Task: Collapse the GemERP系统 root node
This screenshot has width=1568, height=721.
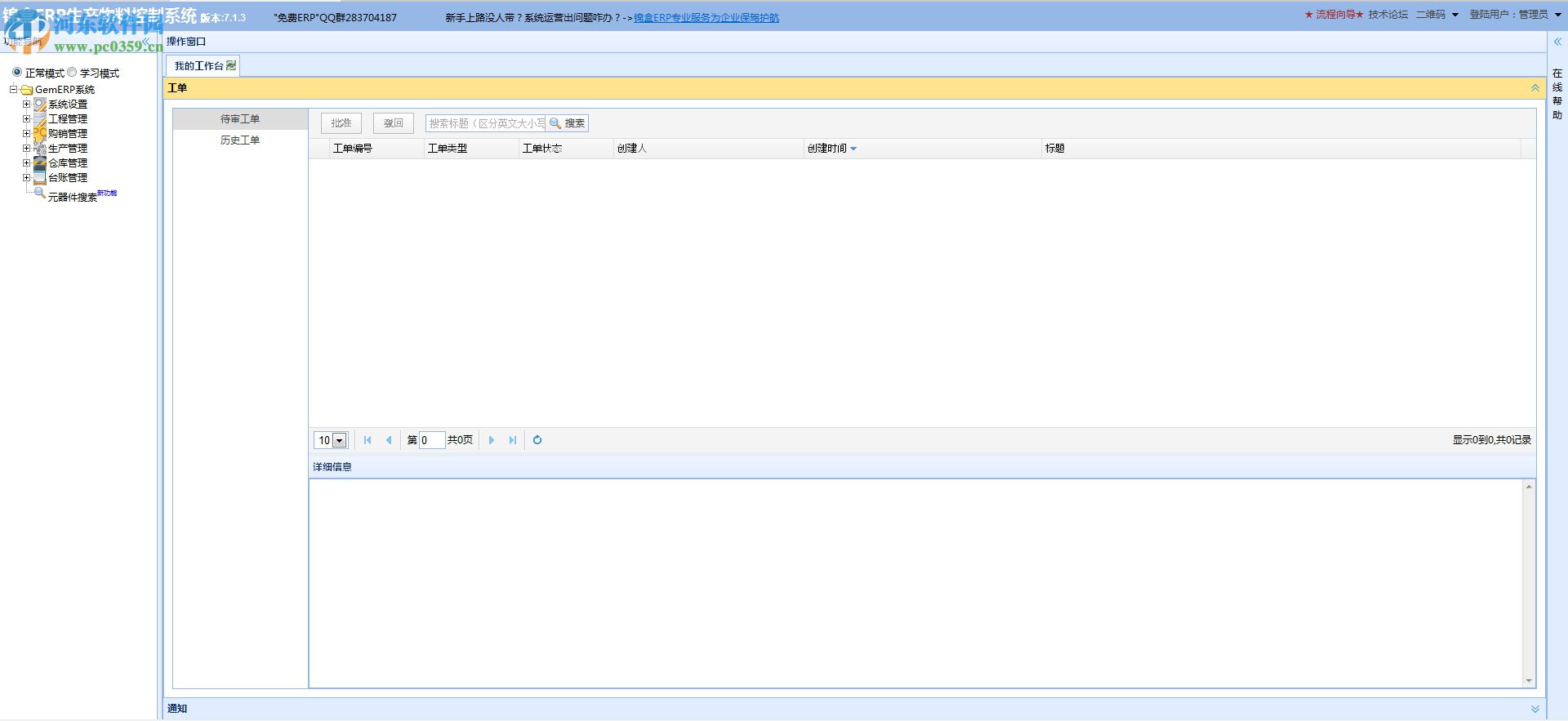Action: tap(13, 89)
